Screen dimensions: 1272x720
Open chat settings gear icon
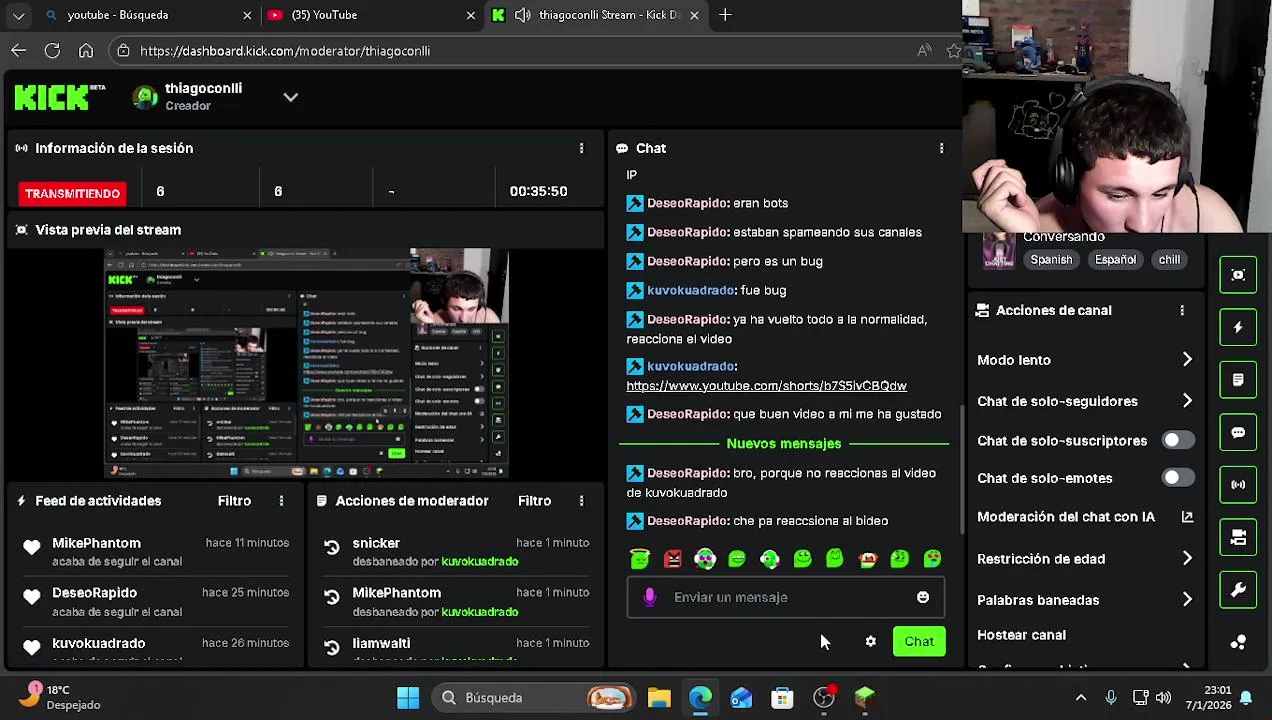point(870,641)
